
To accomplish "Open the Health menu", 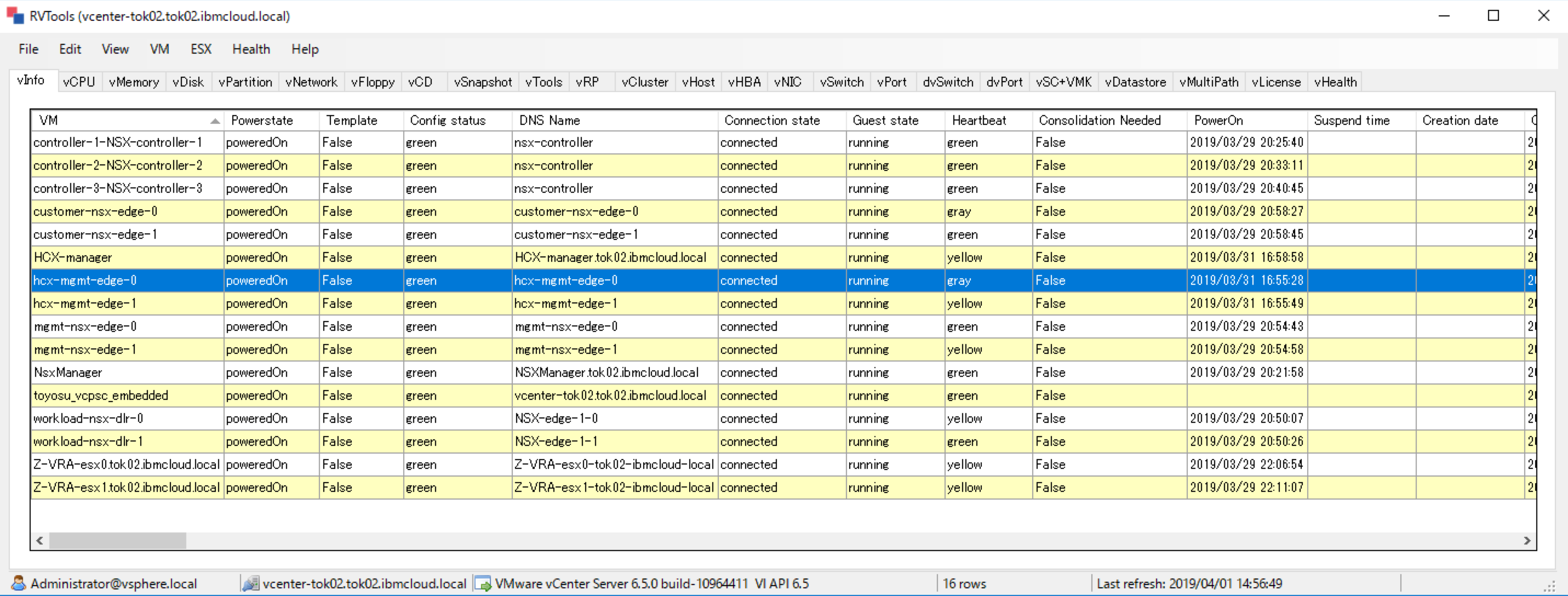I will 250,49.
